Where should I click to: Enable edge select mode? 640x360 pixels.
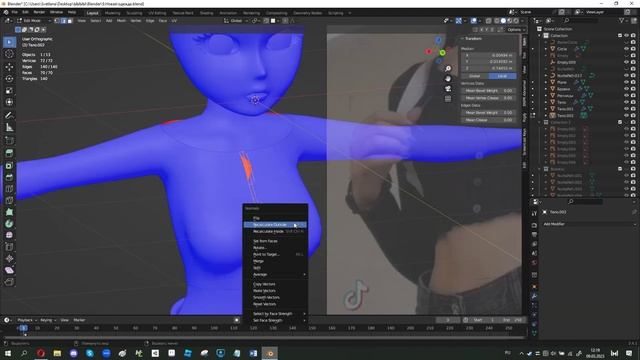point(63,20)
